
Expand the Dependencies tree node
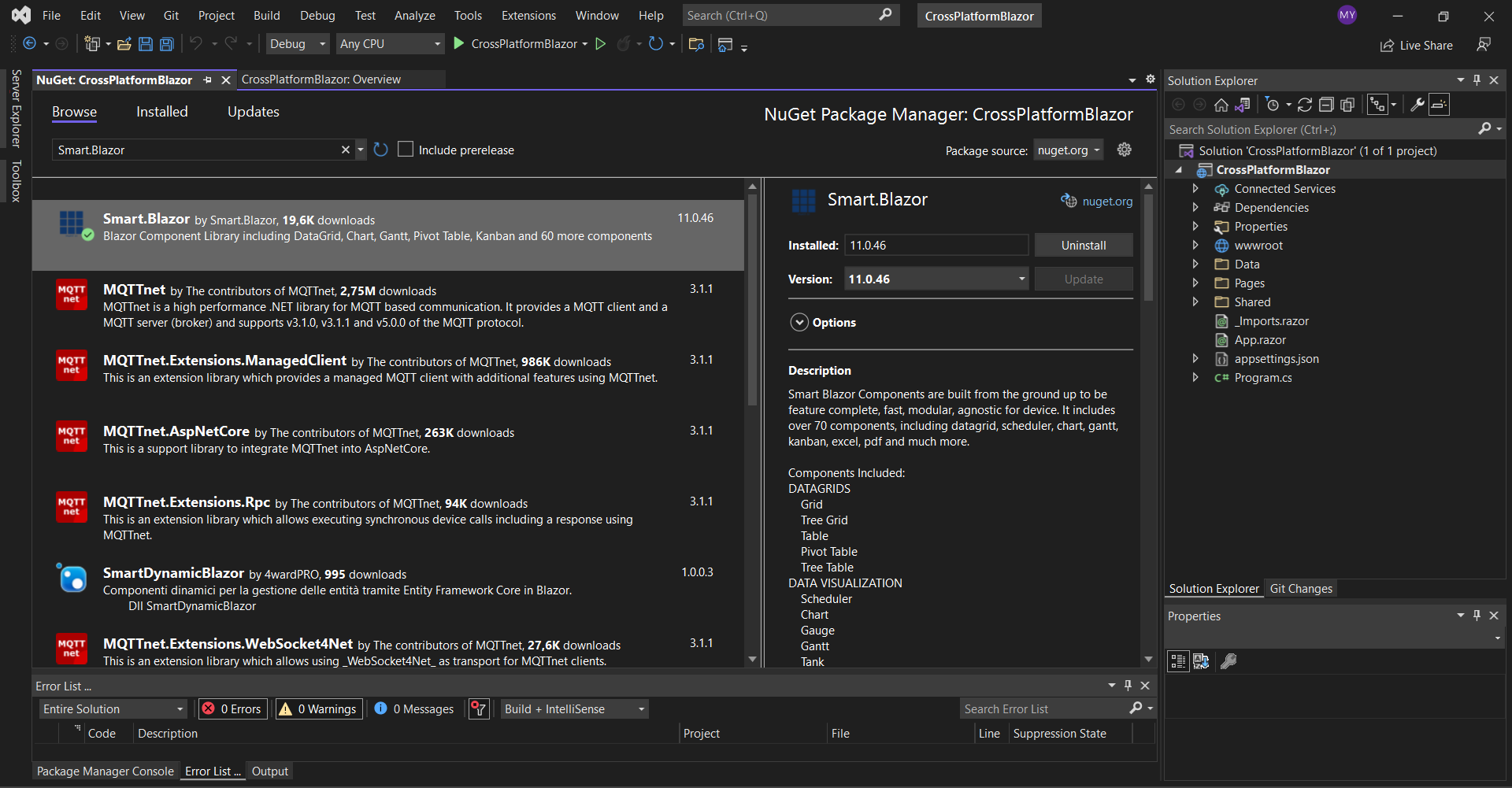point(1195,207)
